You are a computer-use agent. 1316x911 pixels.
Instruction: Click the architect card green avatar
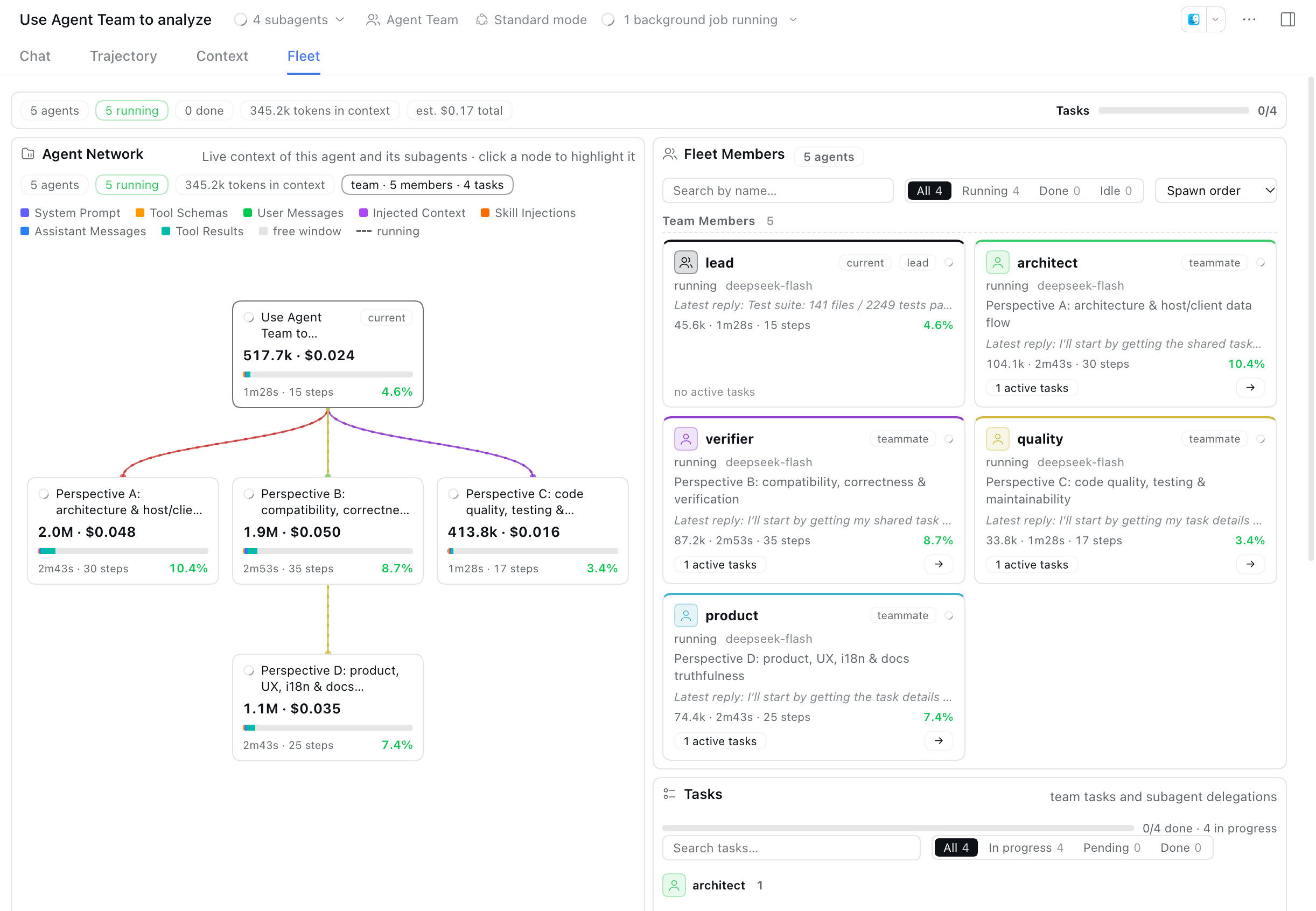997,263
